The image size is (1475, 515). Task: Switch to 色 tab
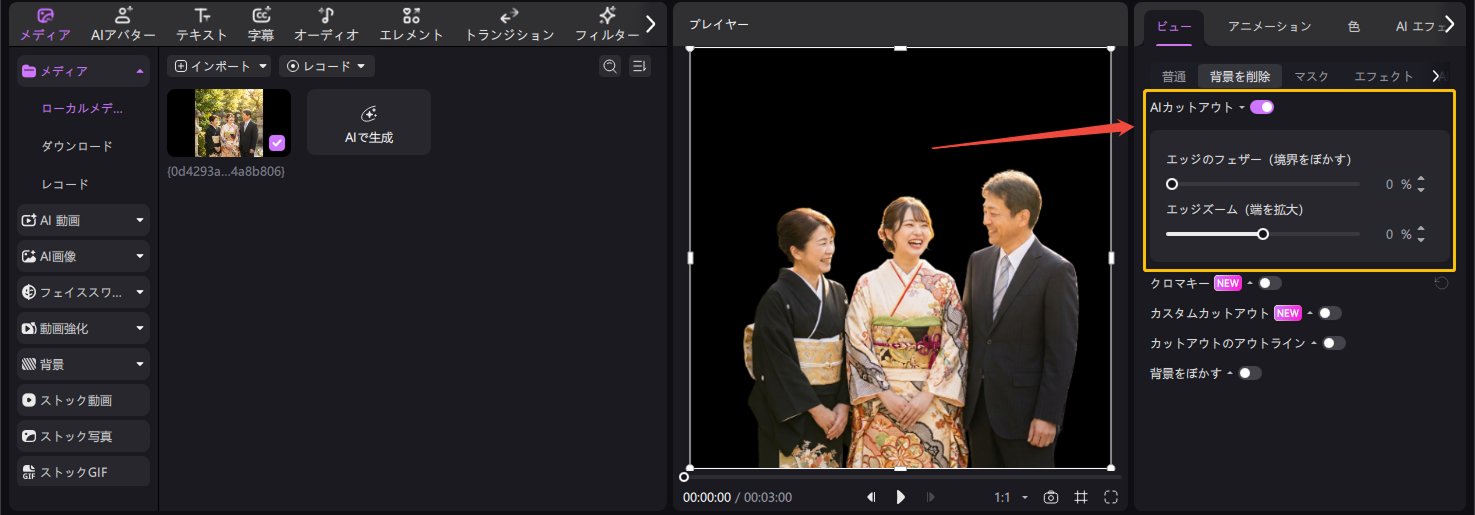[x=1353, y=27]
